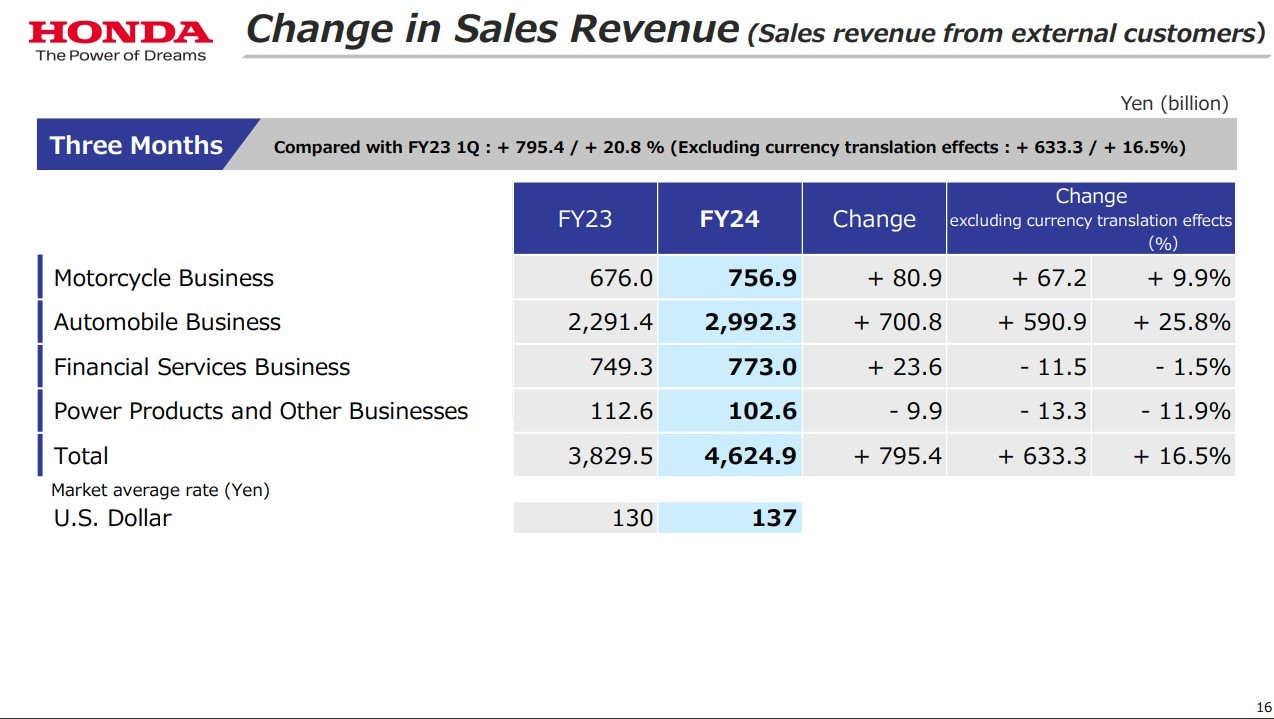Click the U.S. Dollar FY23 rate 130
The image size is (1274, 719).
click(x=632, y=518)
